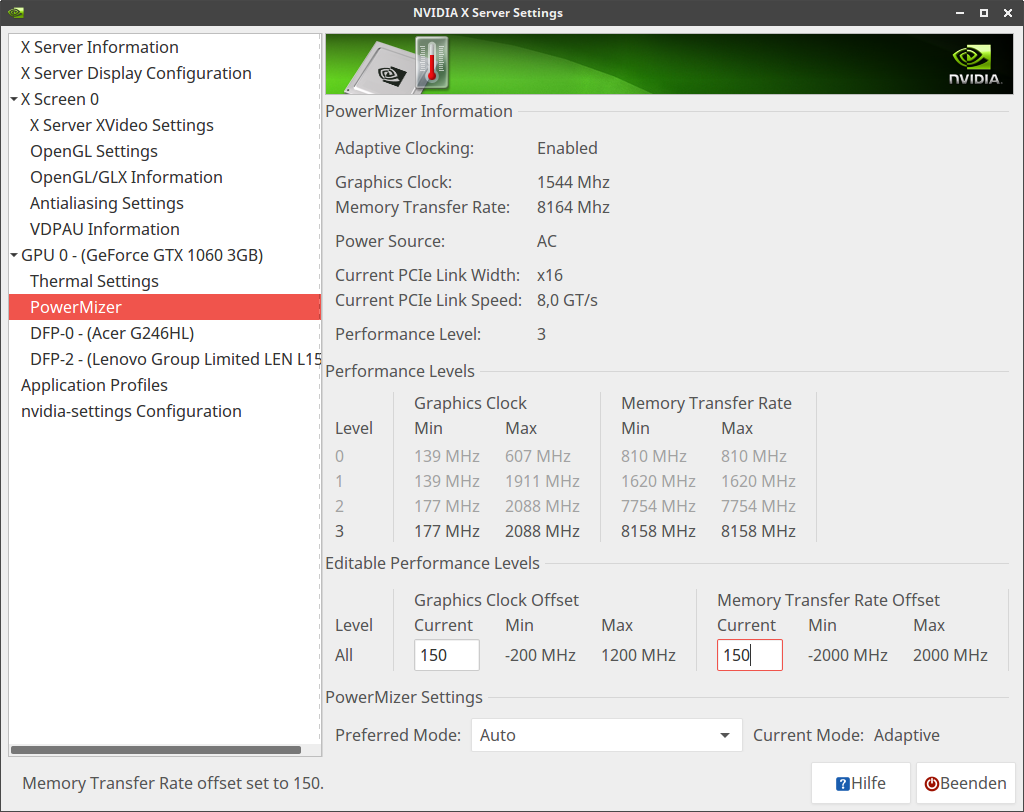Select the PowerMizer entry
This screenshot has height=812, width=1024.
(165, 307)
